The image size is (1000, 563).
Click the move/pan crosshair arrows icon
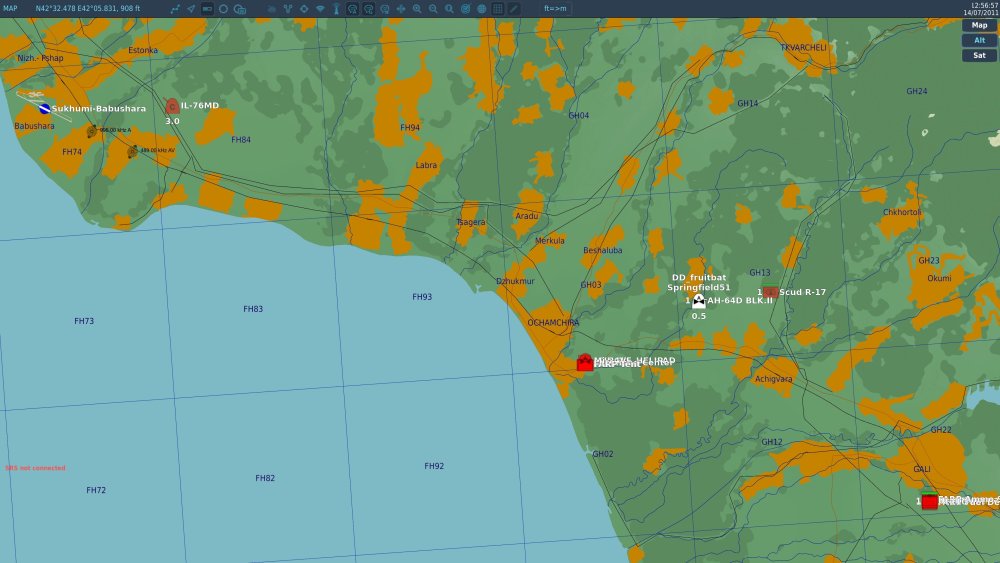click(400, 8)
